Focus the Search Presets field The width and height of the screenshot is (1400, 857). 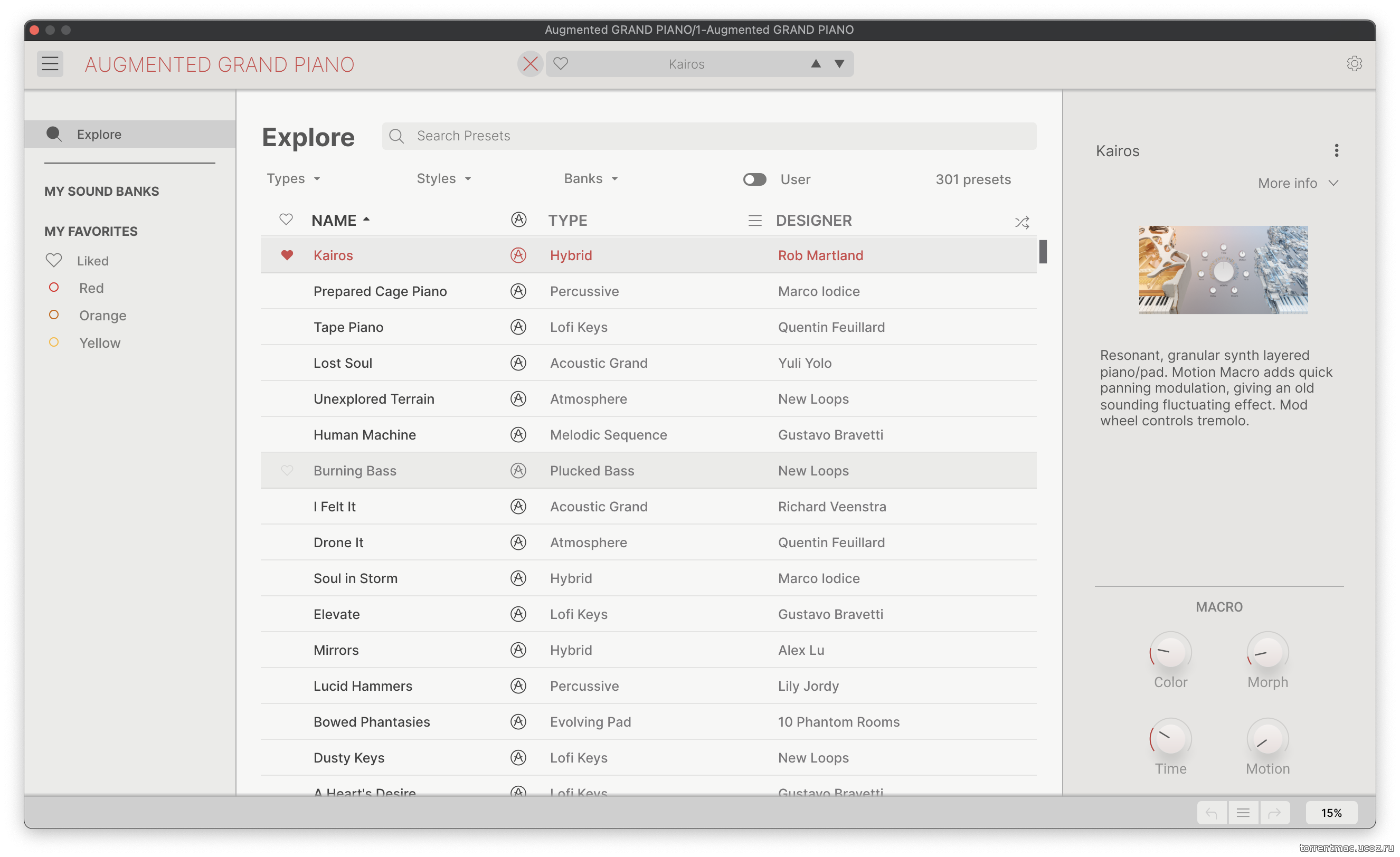coord(709,136)
